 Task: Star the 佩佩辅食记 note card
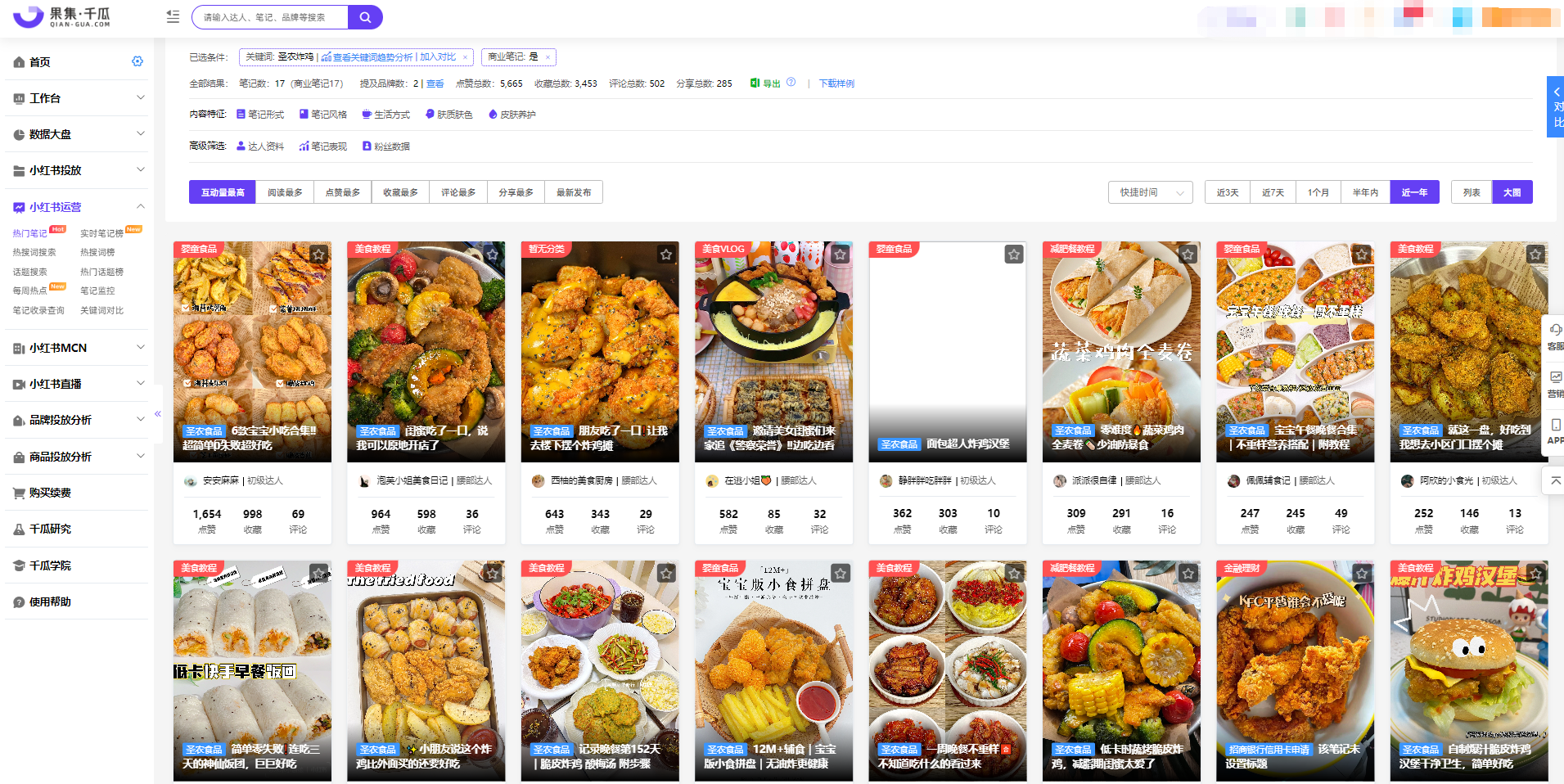coord(1362,255)
